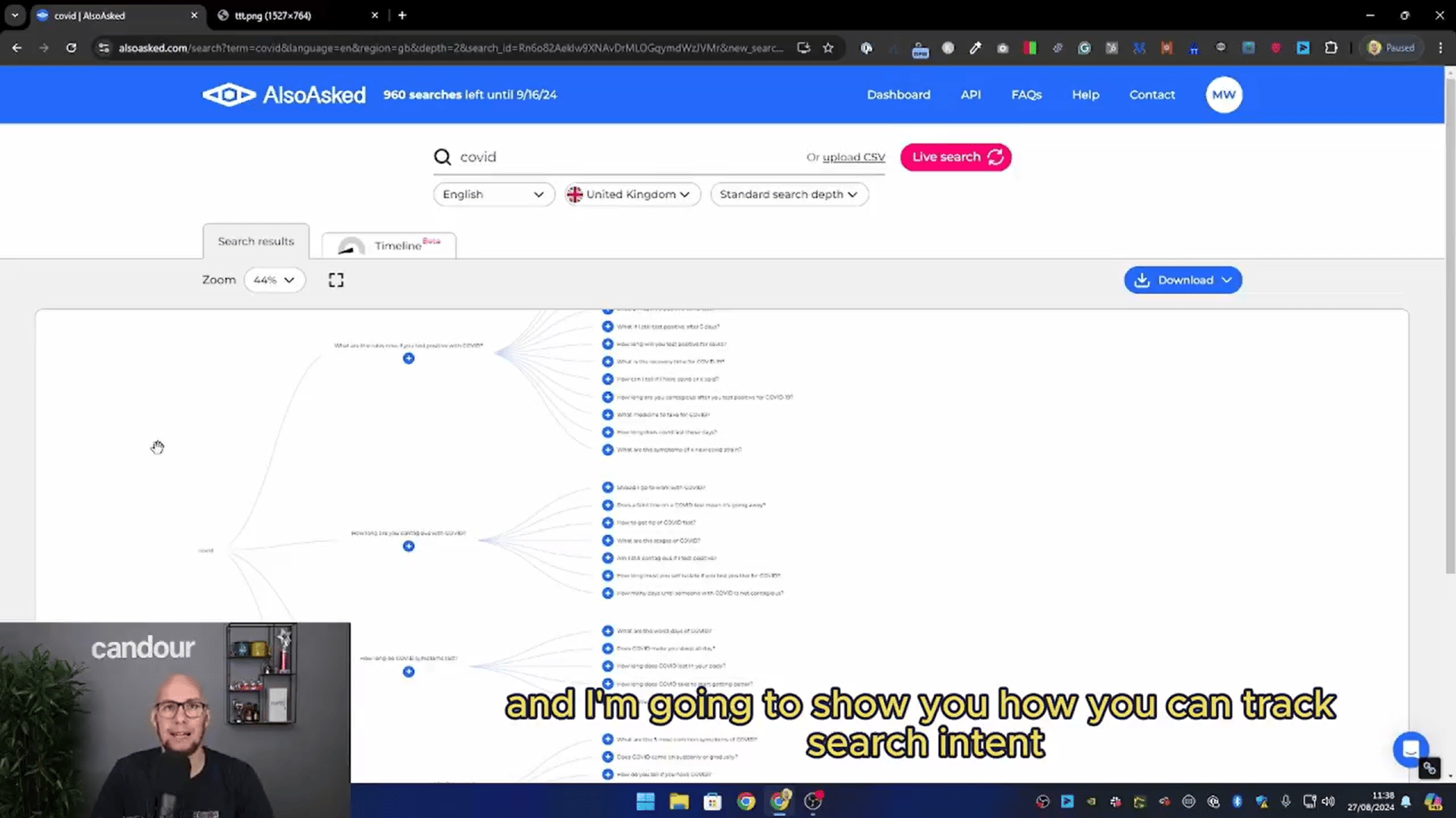The height and width of the screenshot is (818, 1456).
Task: Expand 'What are the rules now if you test positive' node
Action: (x=408, y=358)
